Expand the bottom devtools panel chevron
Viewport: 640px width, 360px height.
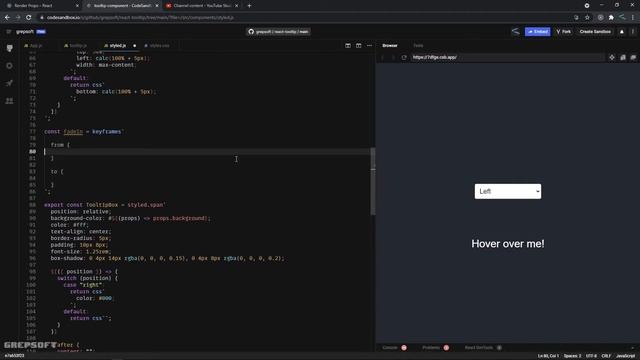(633, 348)
